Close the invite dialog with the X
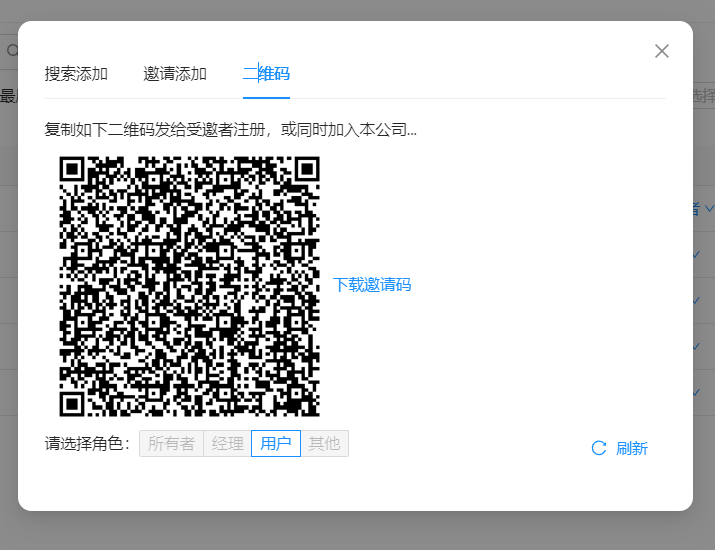Viewport: 715px width, 550px height. 662,51
